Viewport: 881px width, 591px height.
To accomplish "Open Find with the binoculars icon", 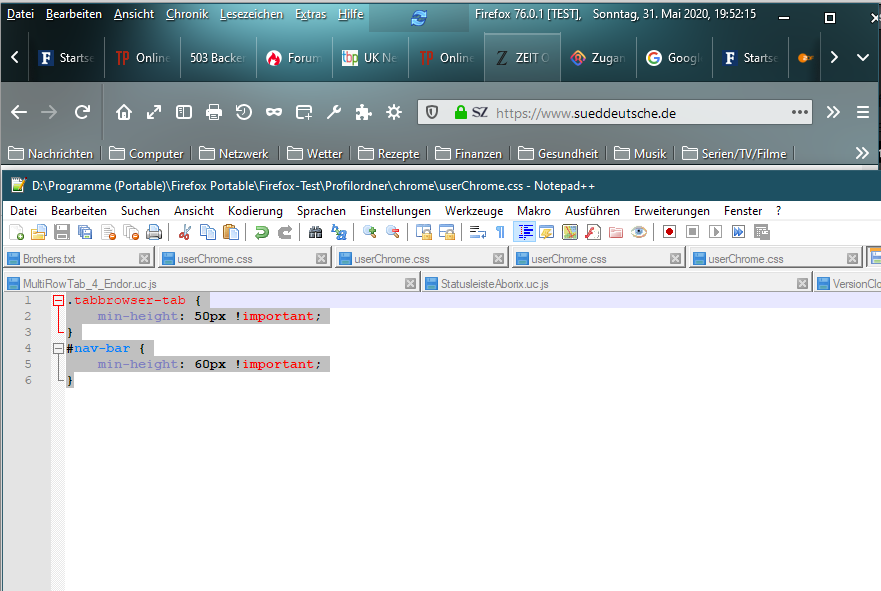I will click(x=316, y=232).
